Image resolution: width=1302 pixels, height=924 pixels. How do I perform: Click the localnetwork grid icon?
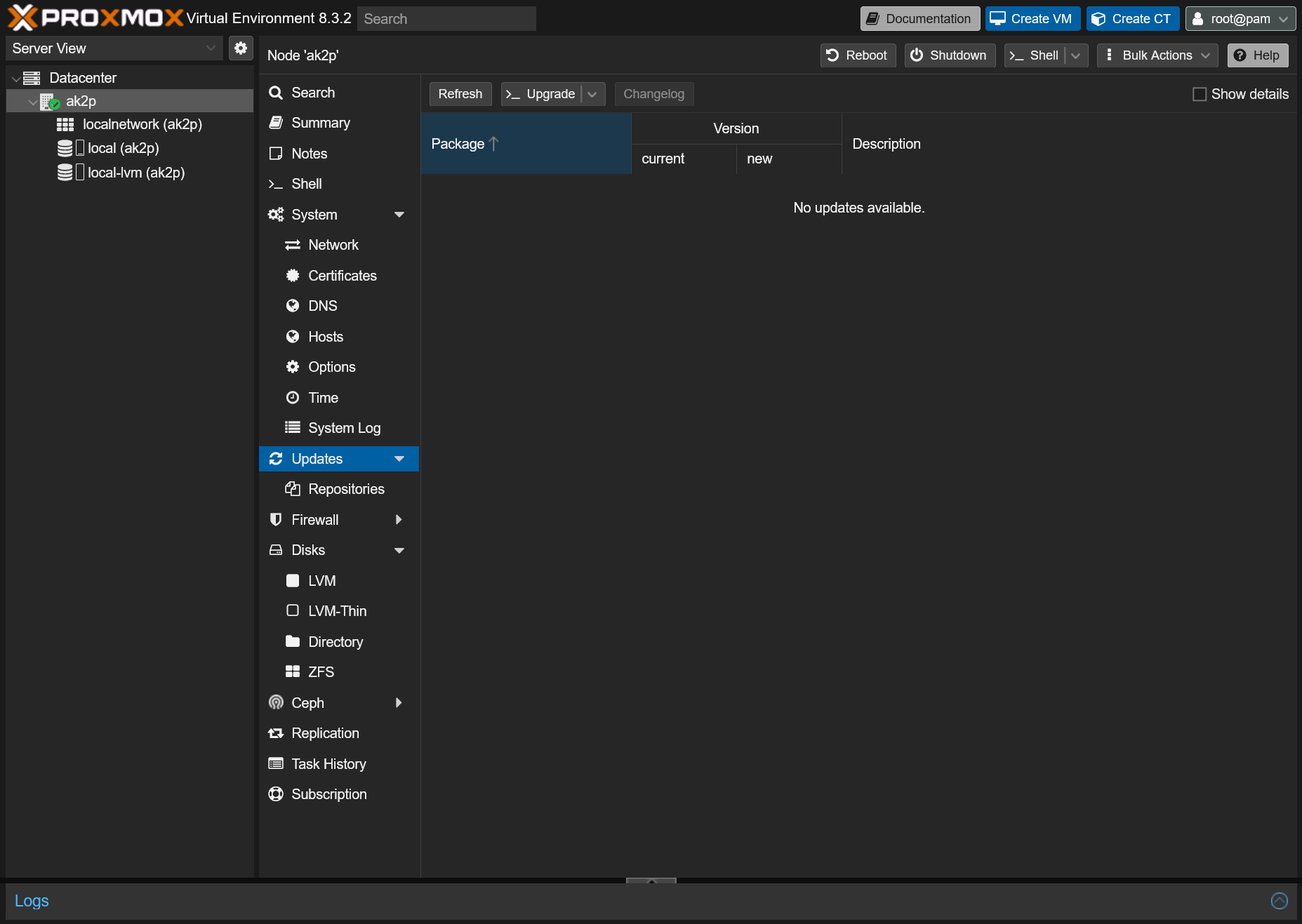pos(65,125)
